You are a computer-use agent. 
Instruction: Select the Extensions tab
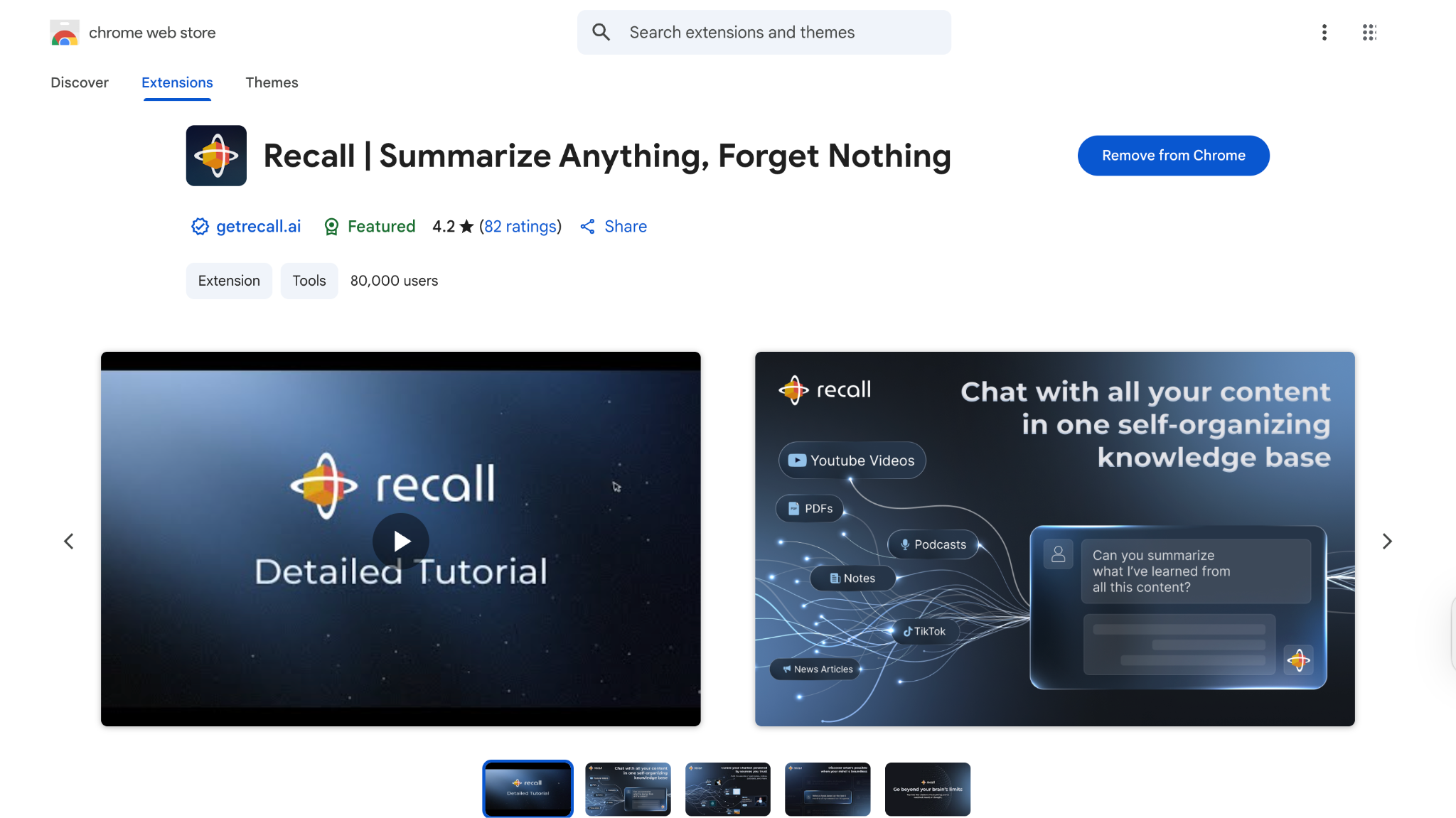point(177,82)
